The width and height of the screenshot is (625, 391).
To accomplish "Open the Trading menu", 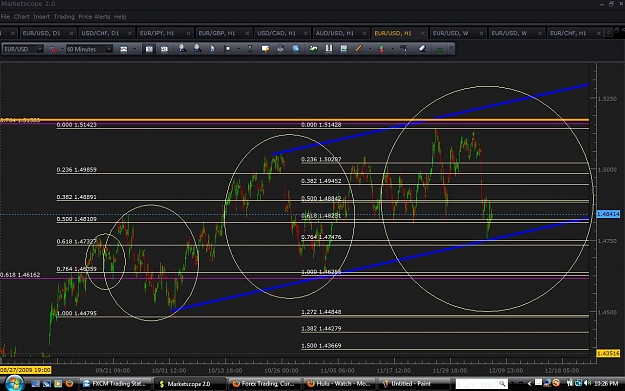I will pos(64,17).
